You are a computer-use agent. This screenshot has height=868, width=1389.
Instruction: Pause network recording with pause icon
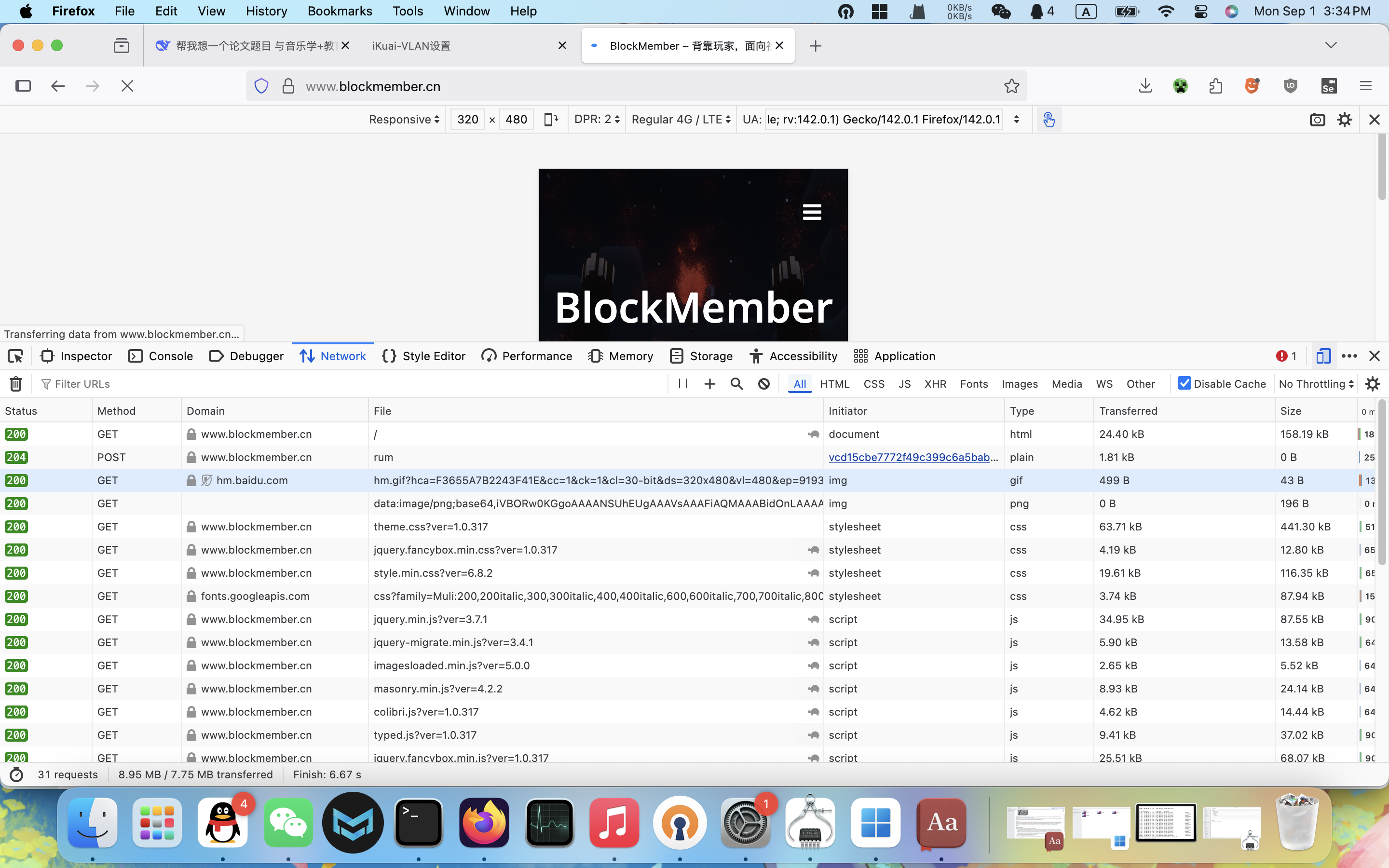pyautogui.click(x=682, y=383)
